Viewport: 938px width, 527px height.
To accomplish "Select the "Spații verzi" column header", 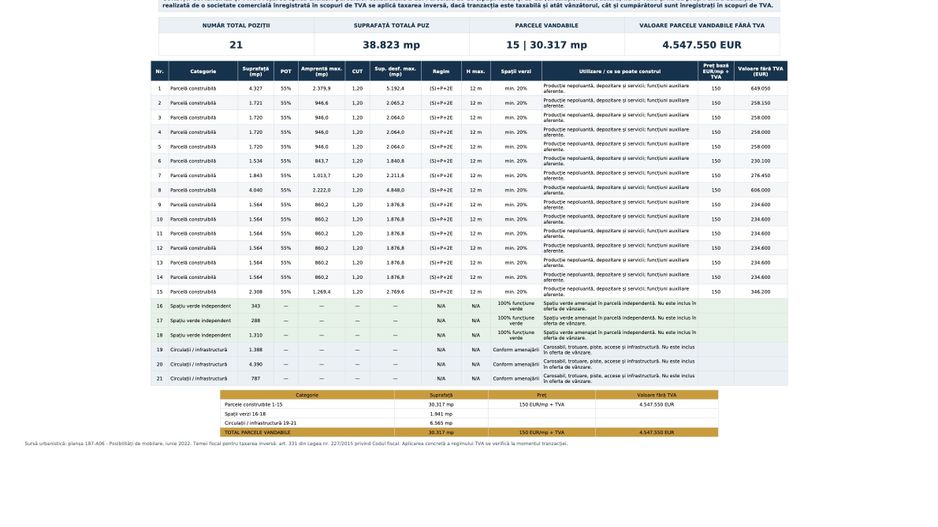I will coord(516,71).
